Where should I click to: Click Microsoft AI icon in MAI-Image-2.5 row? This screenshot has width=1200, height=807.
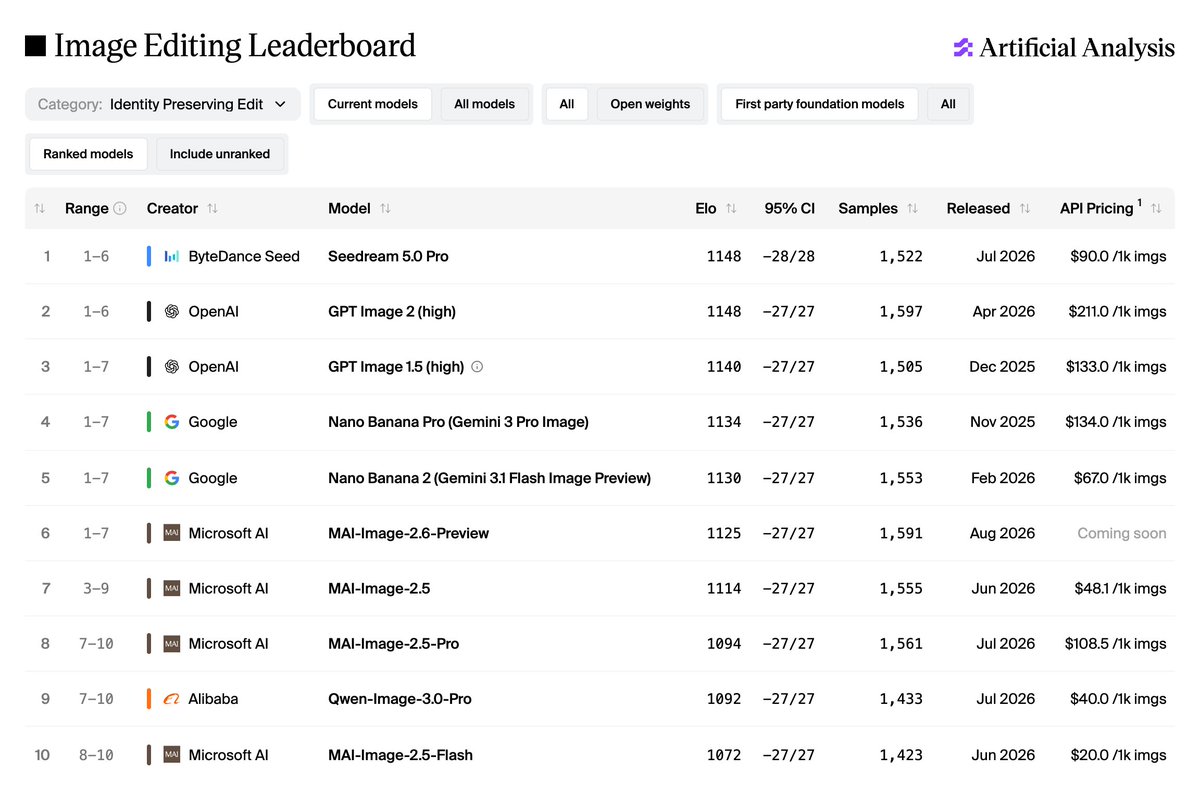[172, 588]
